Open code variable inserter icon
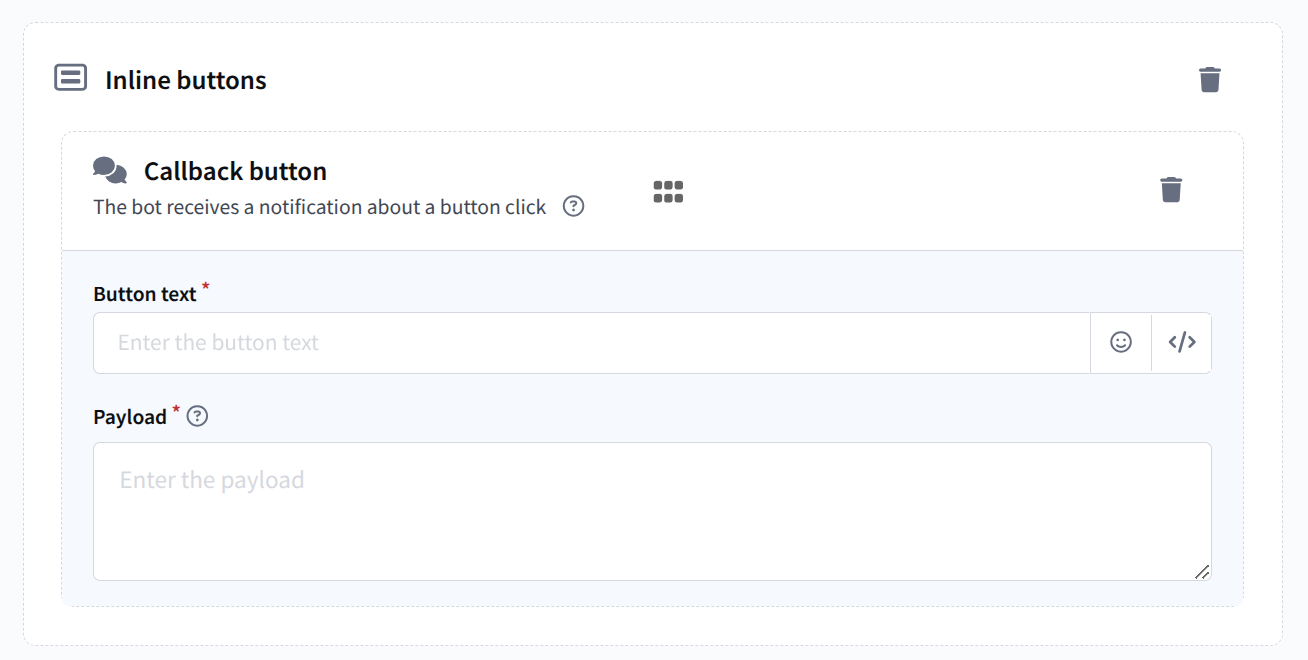This screenshot has height=660, width=1308. pos(1182,342)
